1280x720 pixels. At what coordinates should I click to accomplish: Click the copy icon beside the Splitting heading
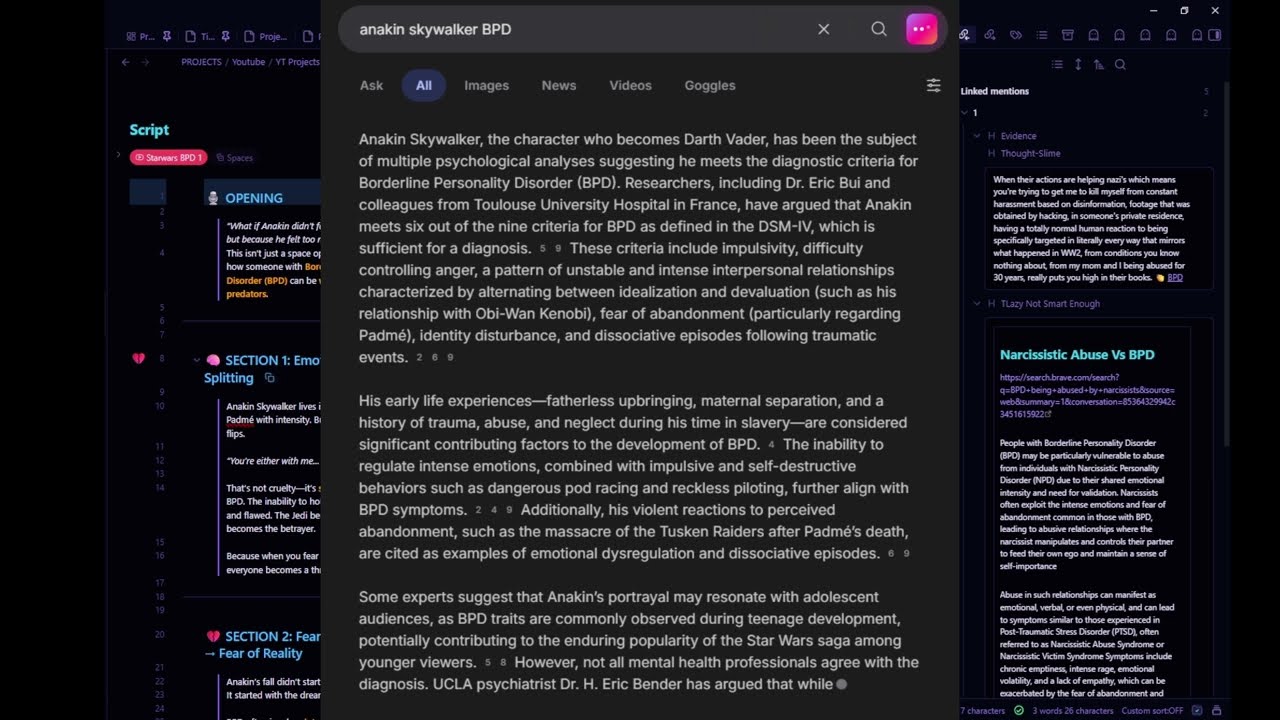point(269,378)
